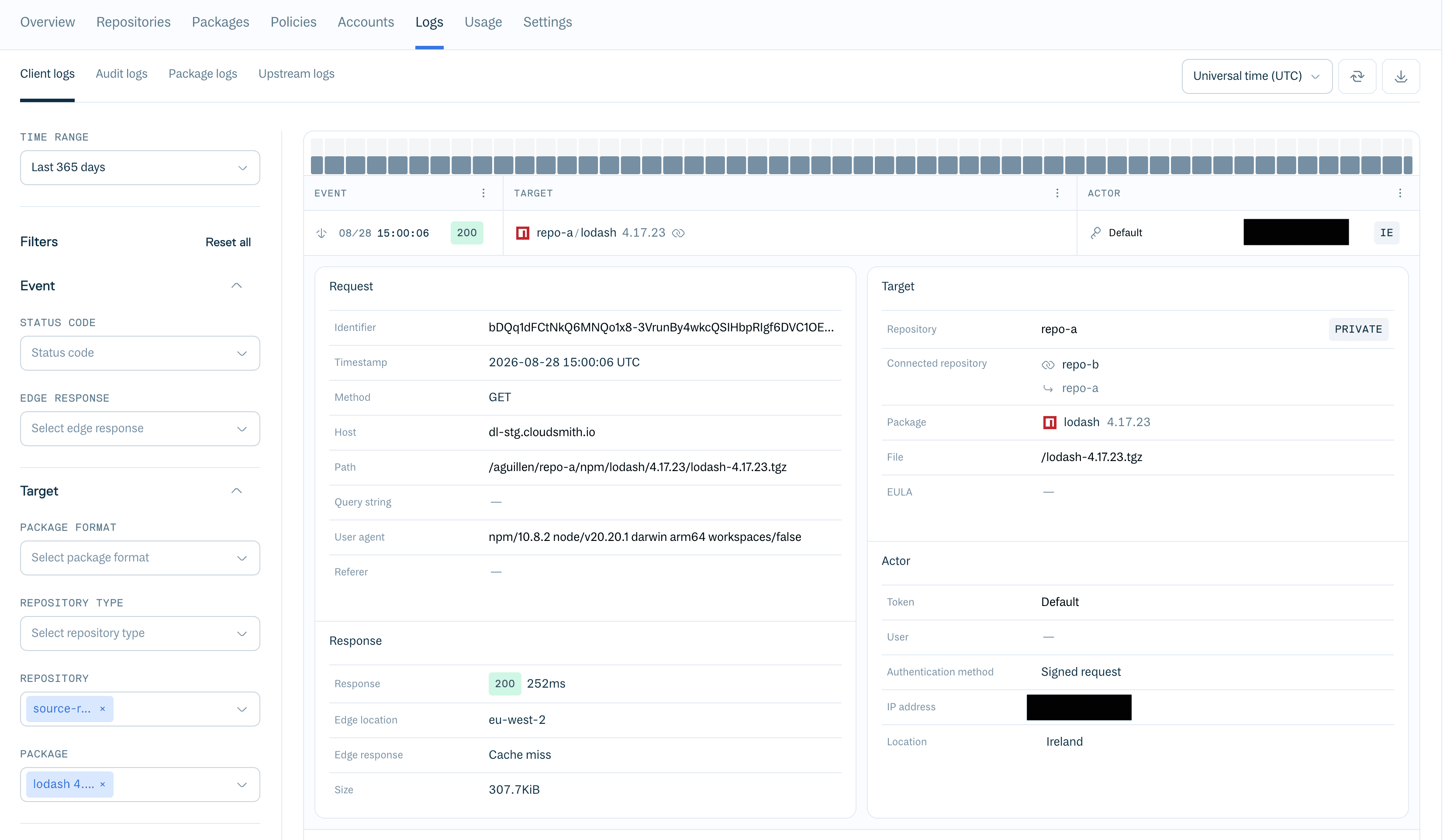Click the npm icon in the Package field

point(1049,423)
